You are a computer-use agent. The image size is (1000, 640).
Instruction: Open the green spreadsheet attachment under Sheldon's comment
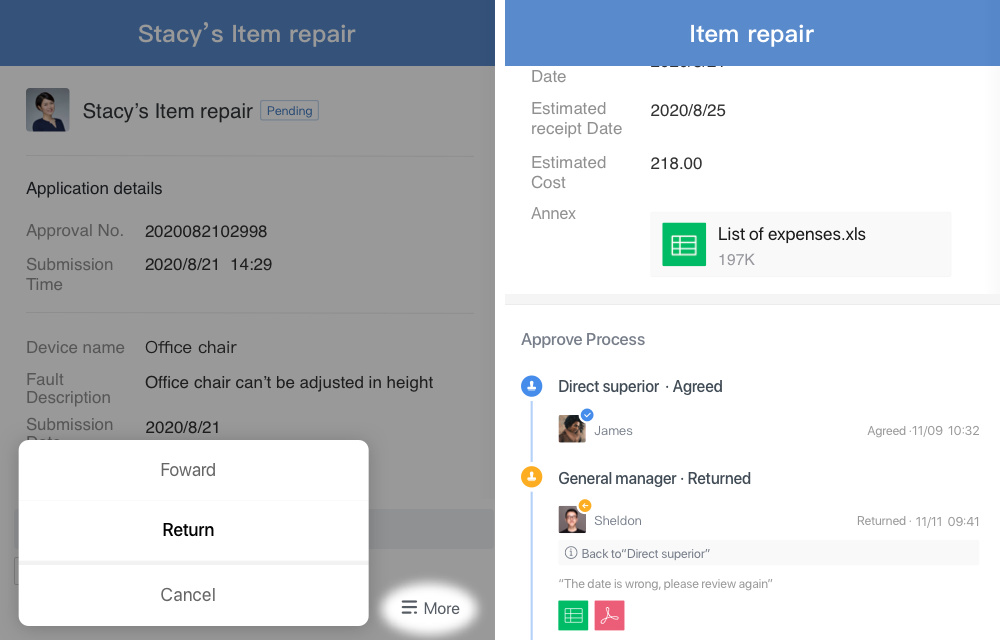573,615
